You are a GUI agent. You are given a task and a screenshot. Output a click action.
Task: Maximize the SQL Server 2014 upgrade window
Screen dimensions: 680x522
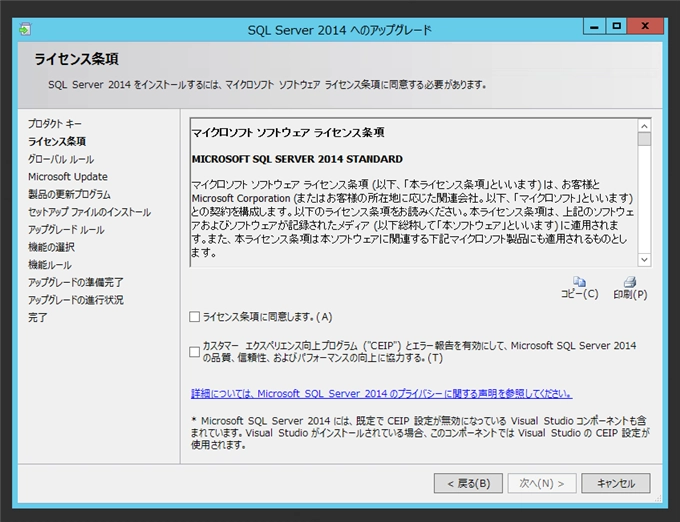616,26
